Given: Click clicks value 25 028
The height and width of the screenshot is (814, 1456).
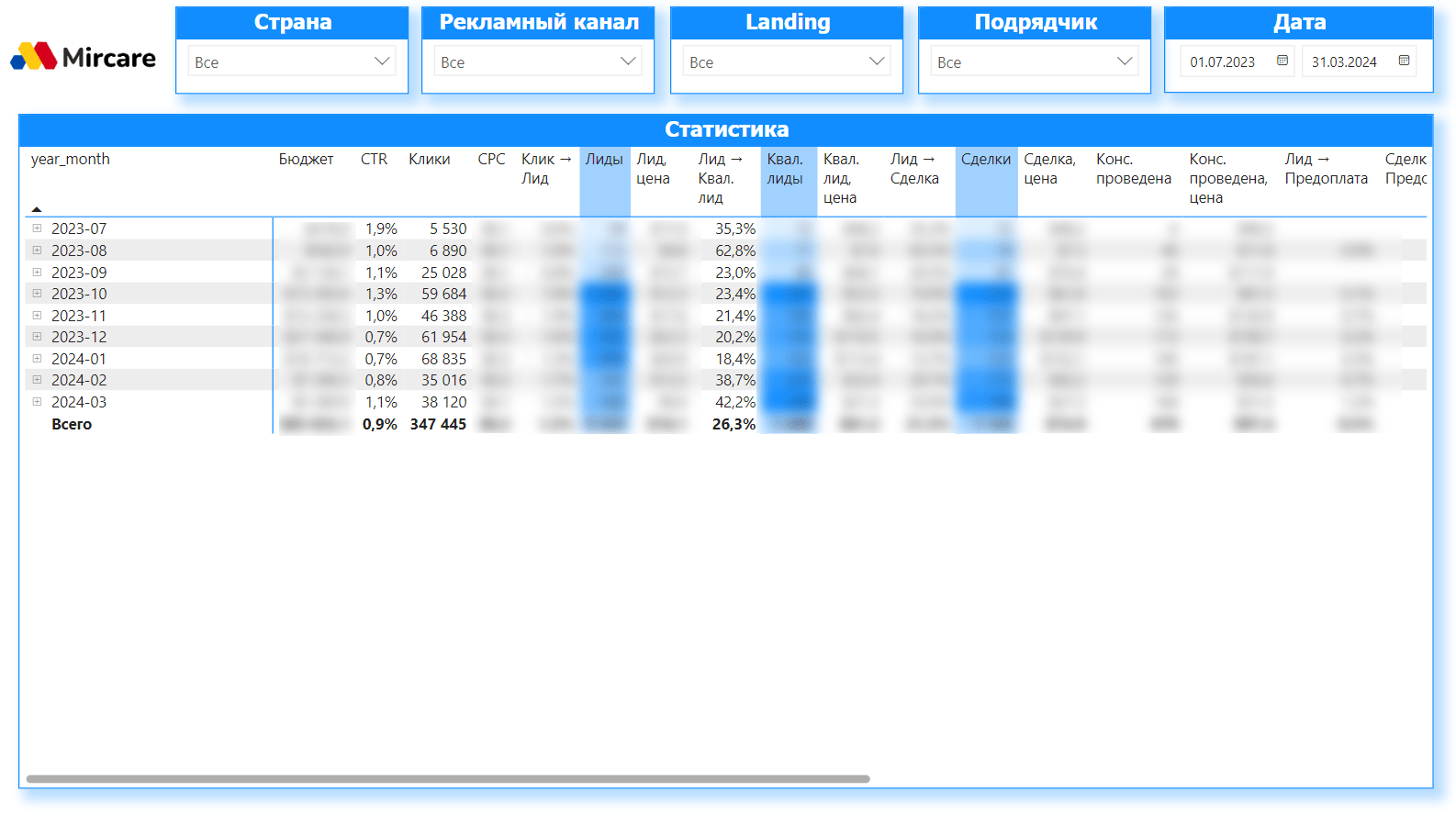Looking at the screenshot, I should (x=444, y=273).
